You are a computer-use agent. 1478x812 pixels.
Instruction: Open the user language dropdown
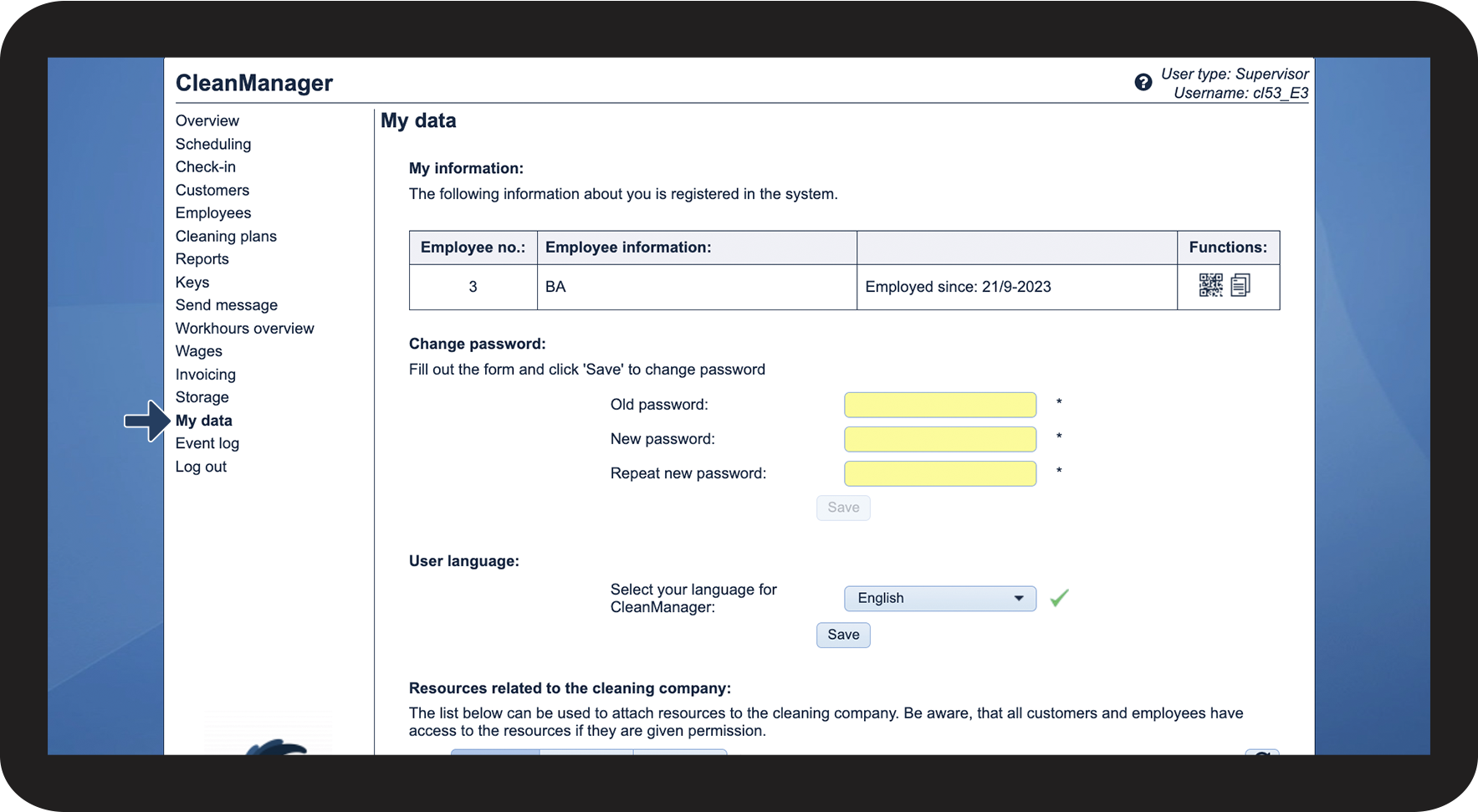[x=939, y=598]
